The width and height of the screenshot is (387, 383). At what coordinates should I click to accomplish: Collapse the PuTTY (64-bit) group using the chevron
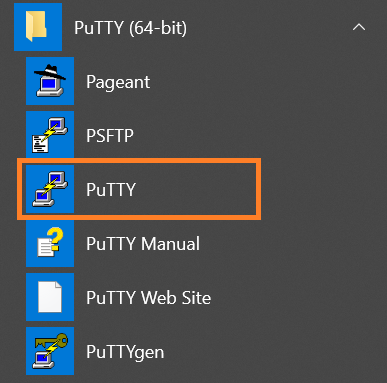(x=359, y=27)
